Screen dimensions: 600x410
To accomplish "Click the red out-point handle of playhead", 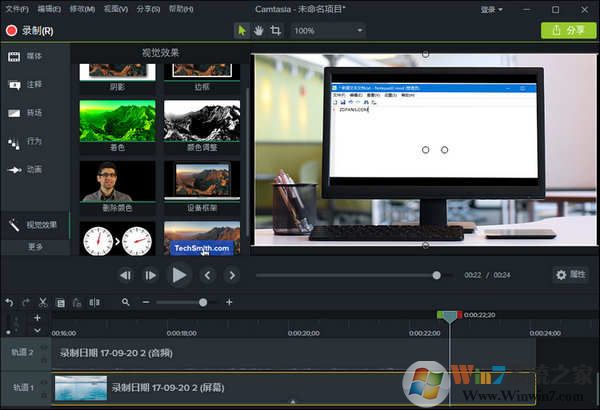I will (459, 315).
